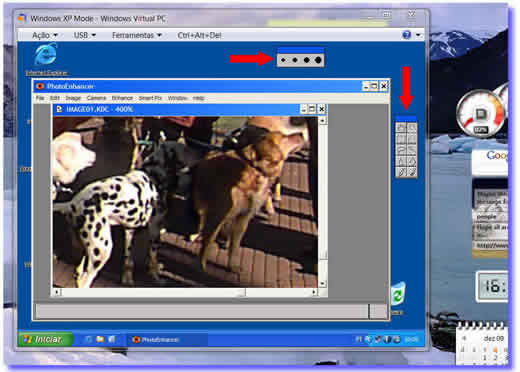Choose the smallest brush size dot
Viewport: 520px width, 372px height.
[283, 60]
